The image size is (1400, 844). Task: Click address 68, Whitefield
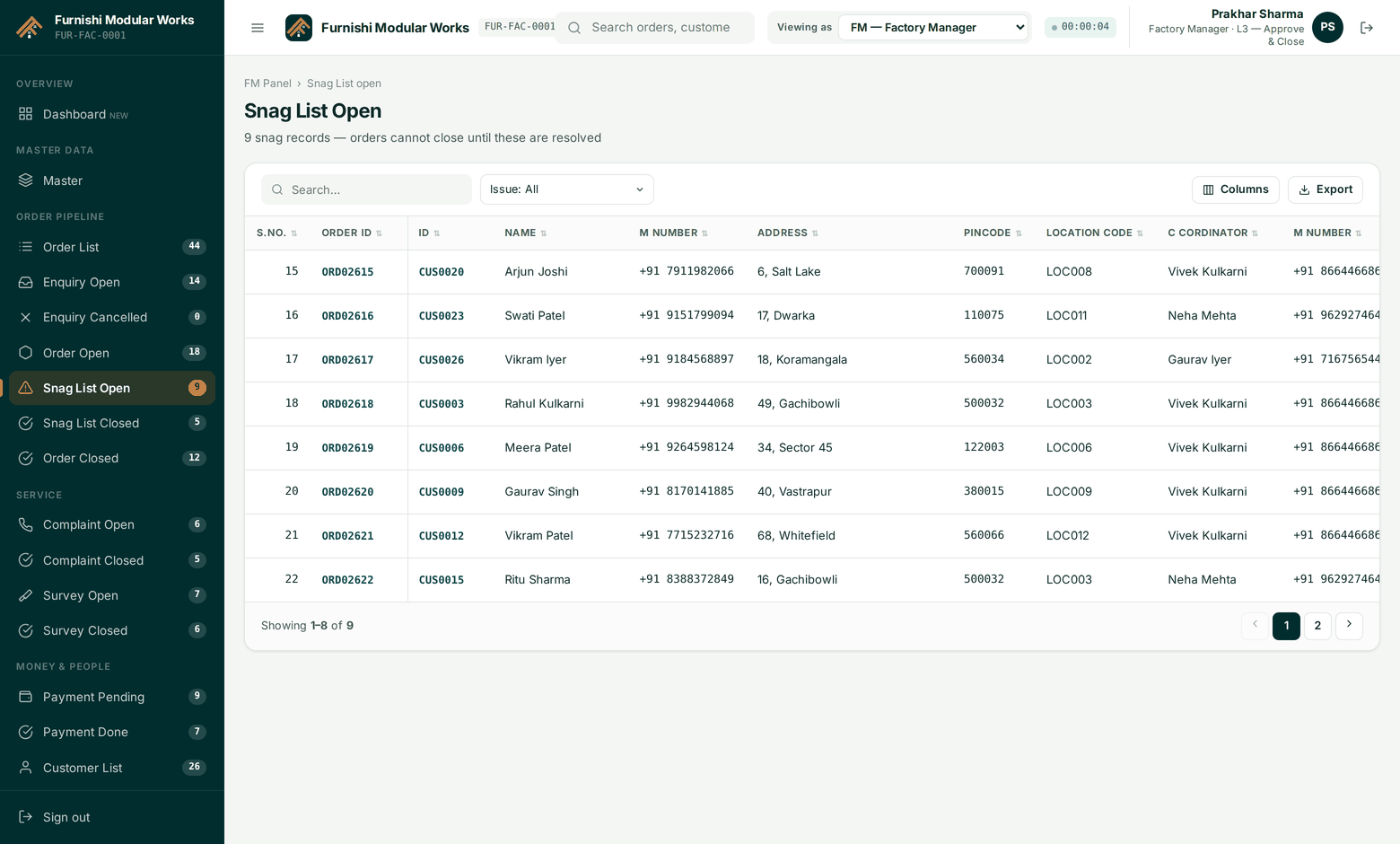(x=796, y=536)
